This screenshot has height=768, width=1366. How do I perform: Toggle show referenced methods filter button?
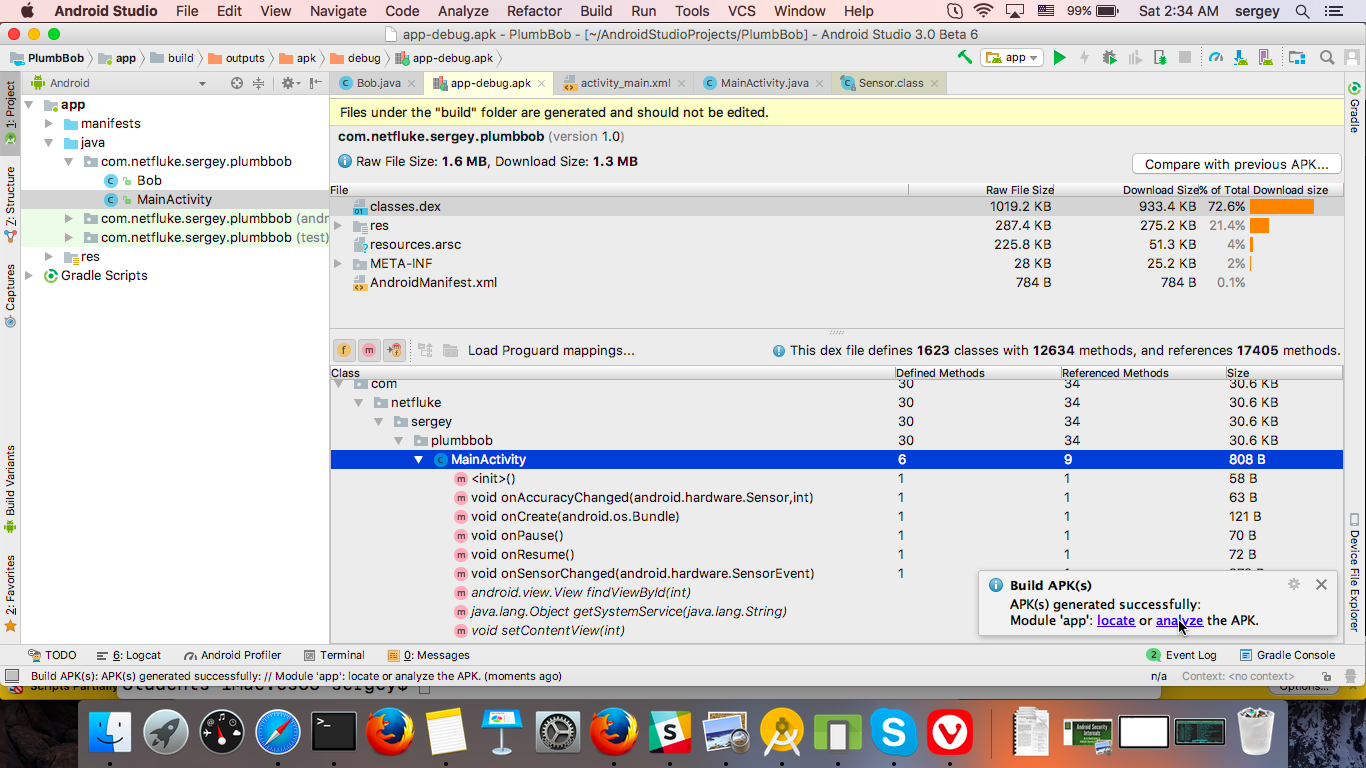pyautogui.click(x=394, y=350)
